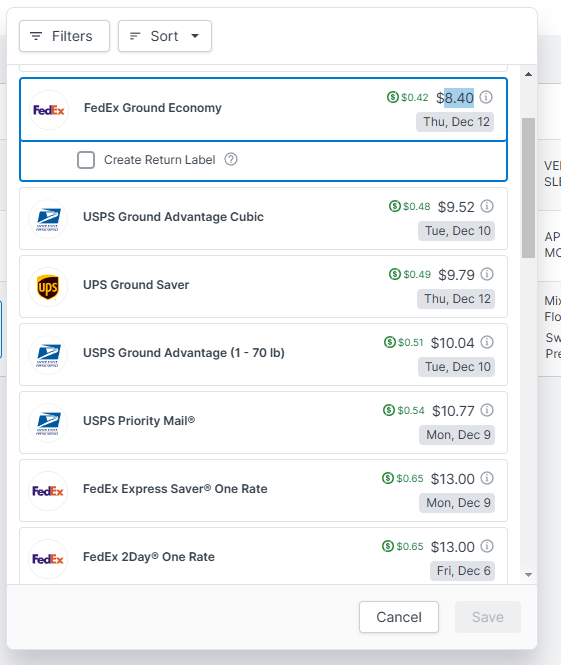Click the Cancel button

click(399, 617)
